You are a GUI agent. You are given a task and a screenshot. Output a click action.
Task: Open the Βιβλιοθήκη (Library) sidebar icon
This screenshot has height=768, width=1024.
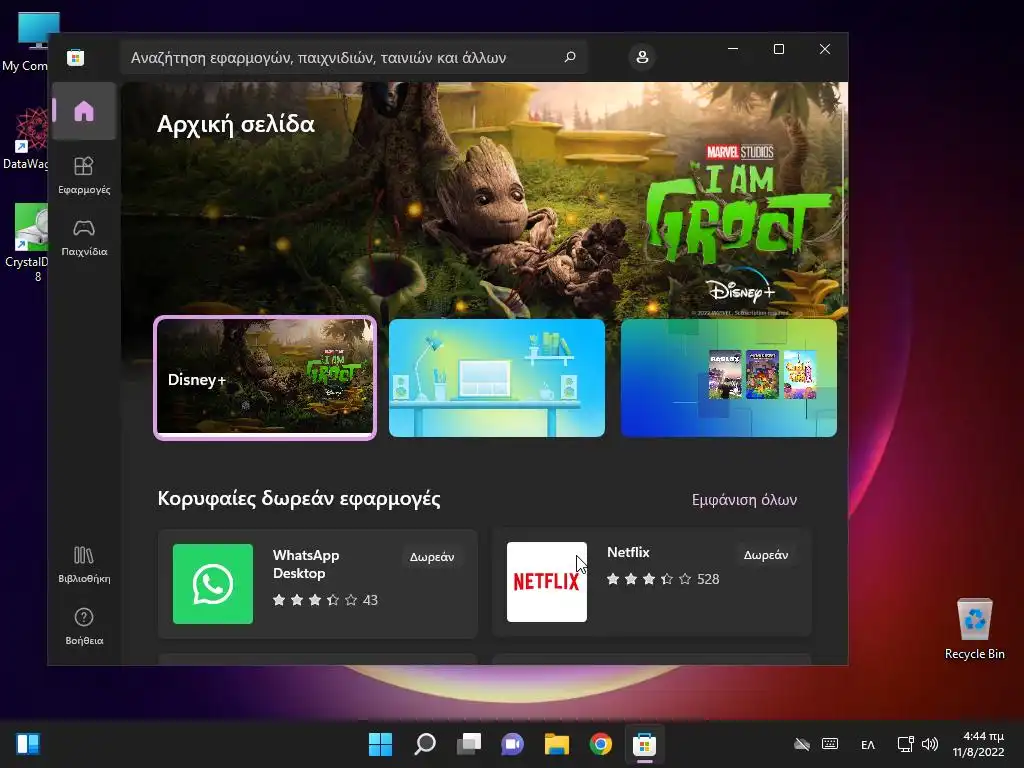coord(84,564)
